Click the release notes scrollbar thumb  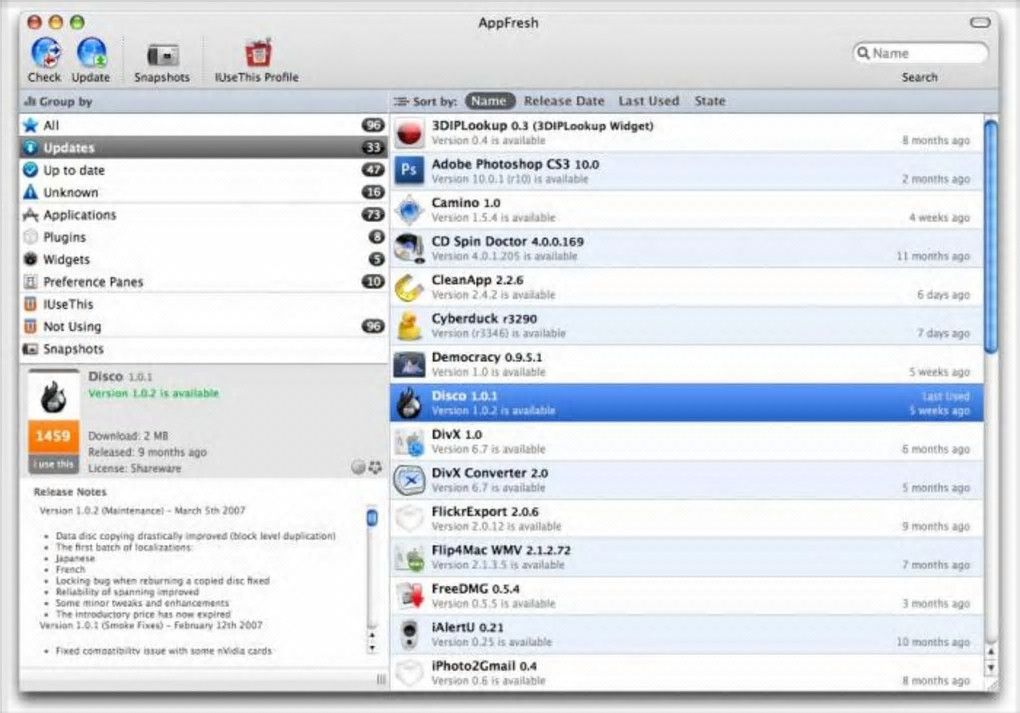[372, 518]
